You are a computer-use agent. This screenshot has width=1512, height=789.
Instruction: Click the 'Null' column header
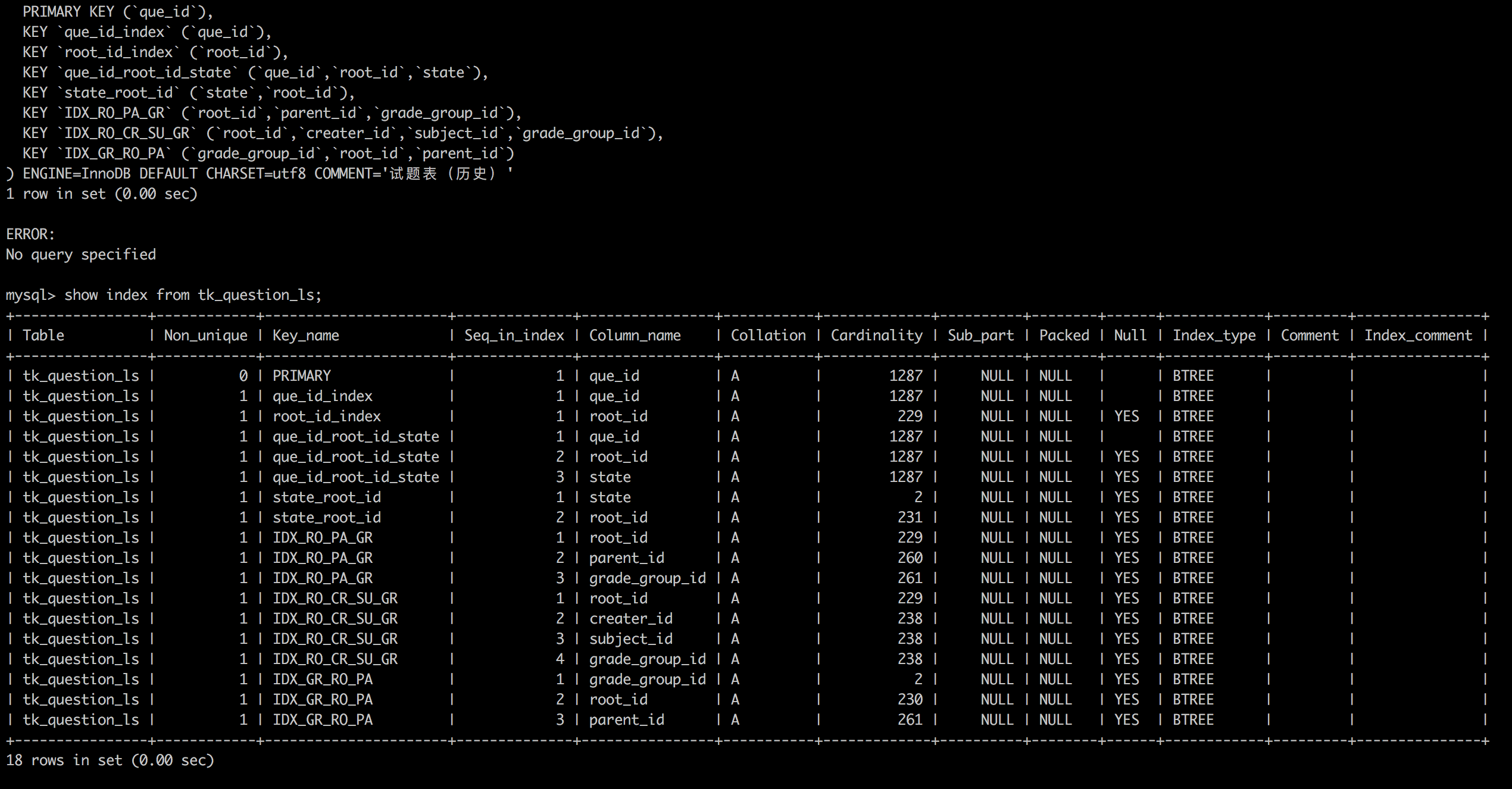[x=1130, y=336]
